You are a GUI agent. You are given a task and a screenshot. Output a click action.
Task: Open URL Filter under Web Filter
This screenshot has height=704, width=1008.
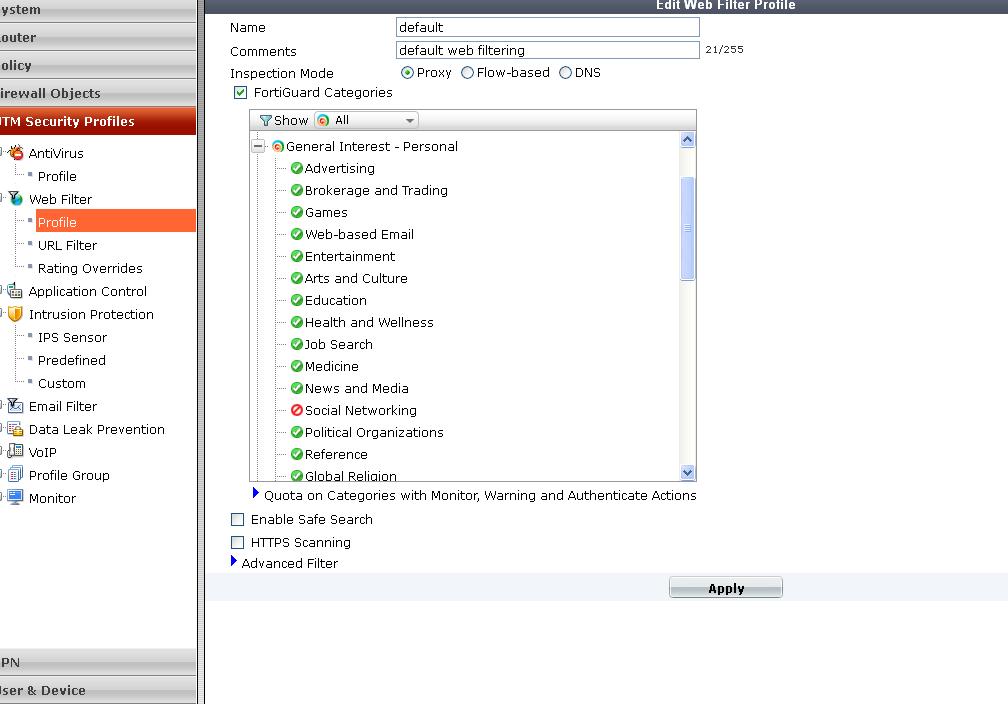point(67,245)
